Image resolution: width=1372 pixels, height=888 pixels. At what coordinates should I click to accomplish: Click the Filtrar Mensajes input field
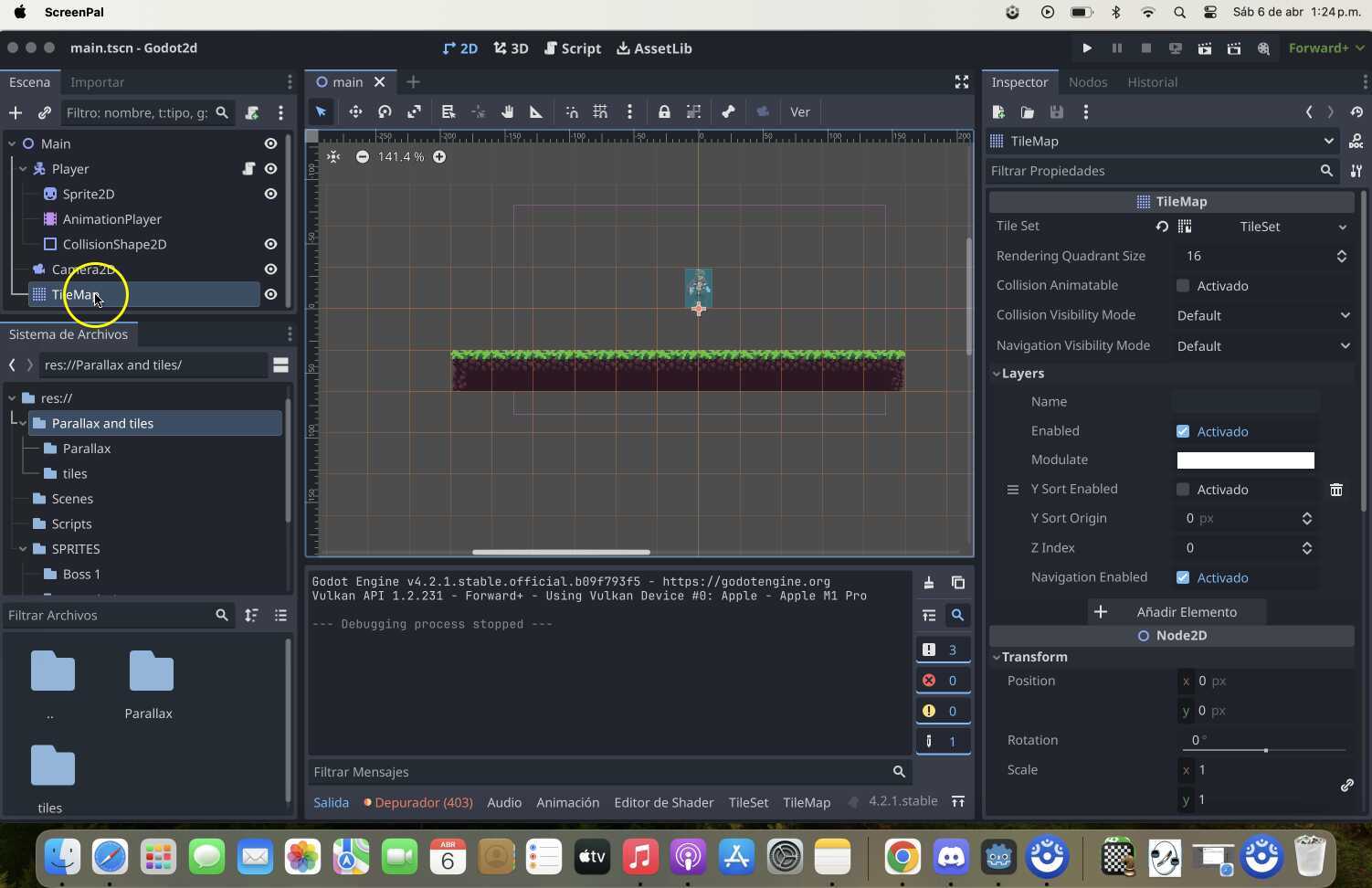(x=610, y=772)
